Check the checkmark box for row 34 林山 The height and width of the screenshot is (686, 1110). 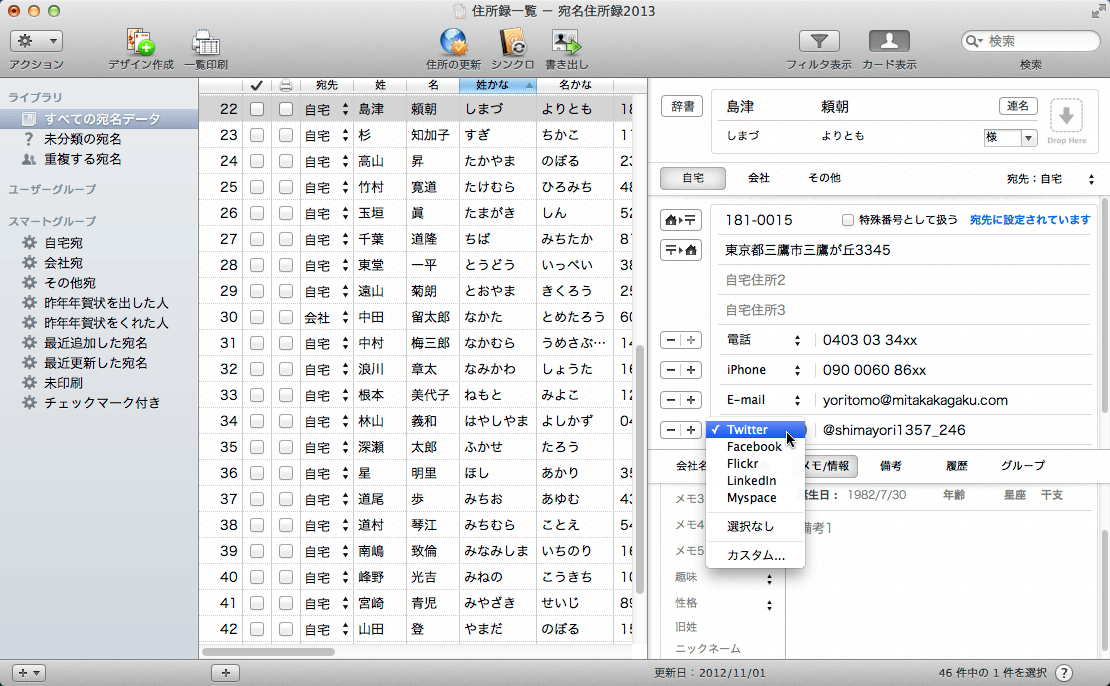257,421
